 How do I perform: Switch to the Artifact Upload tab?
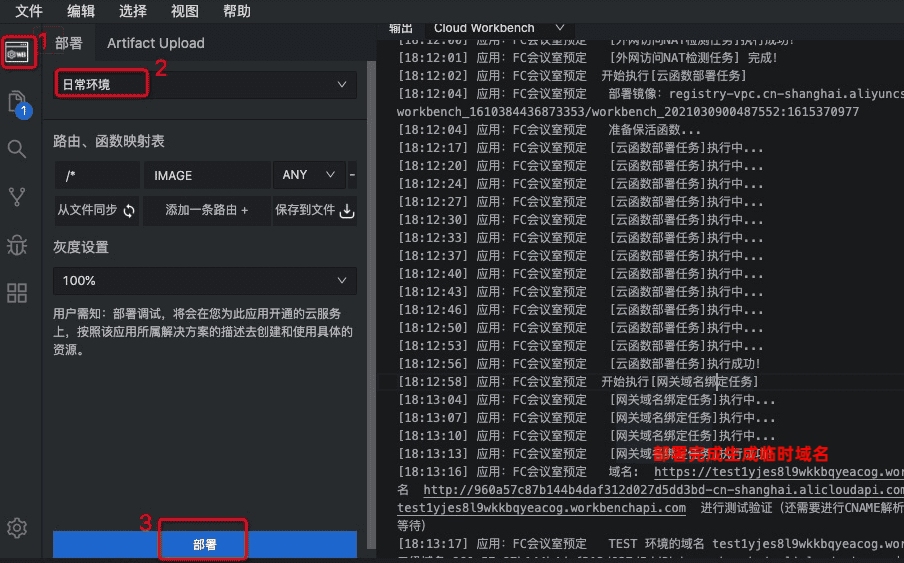coord(156,43)
